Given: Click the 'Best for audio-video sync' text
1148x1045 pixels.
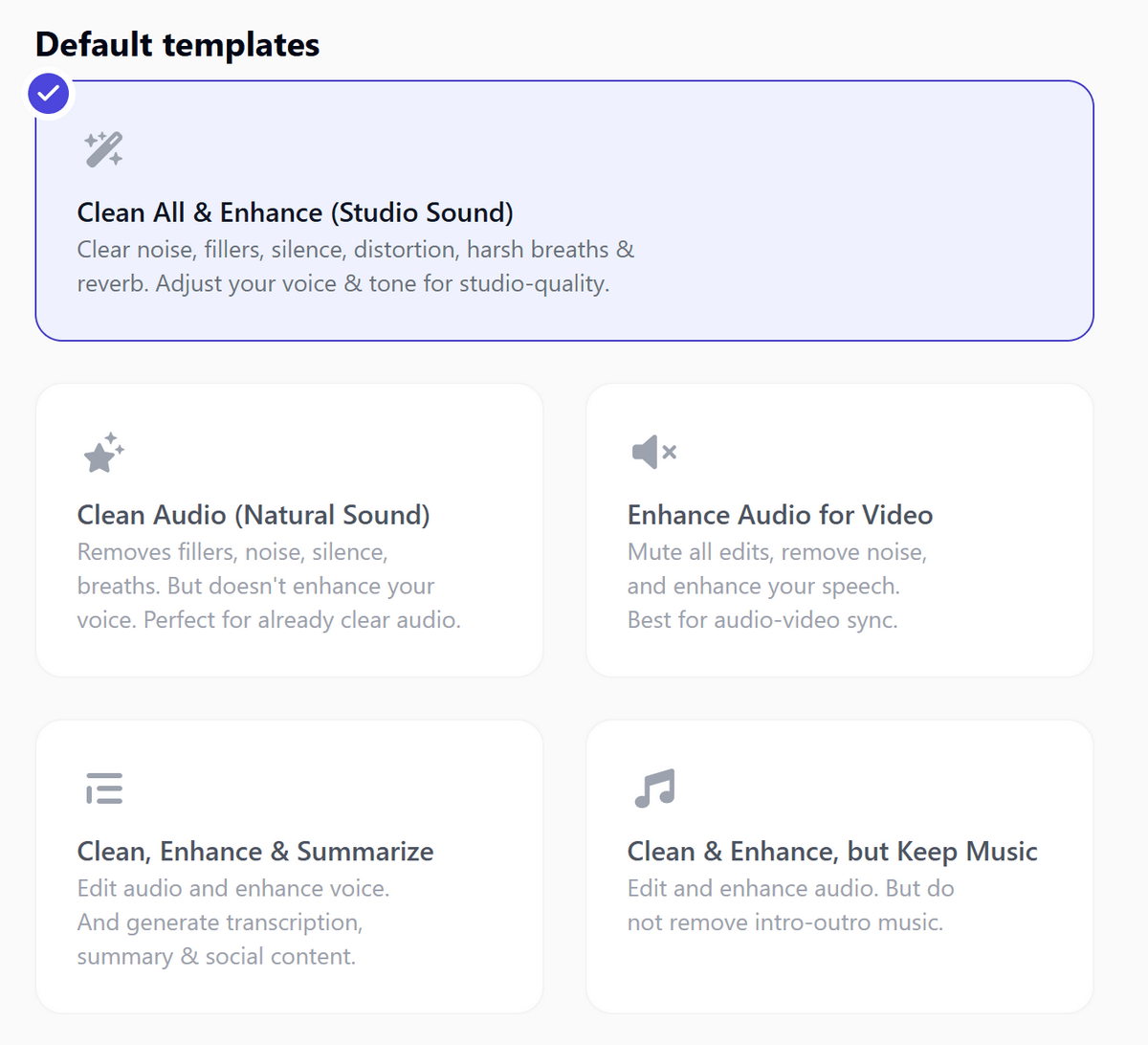Looking at the screenshot, I should click(762, 620).
